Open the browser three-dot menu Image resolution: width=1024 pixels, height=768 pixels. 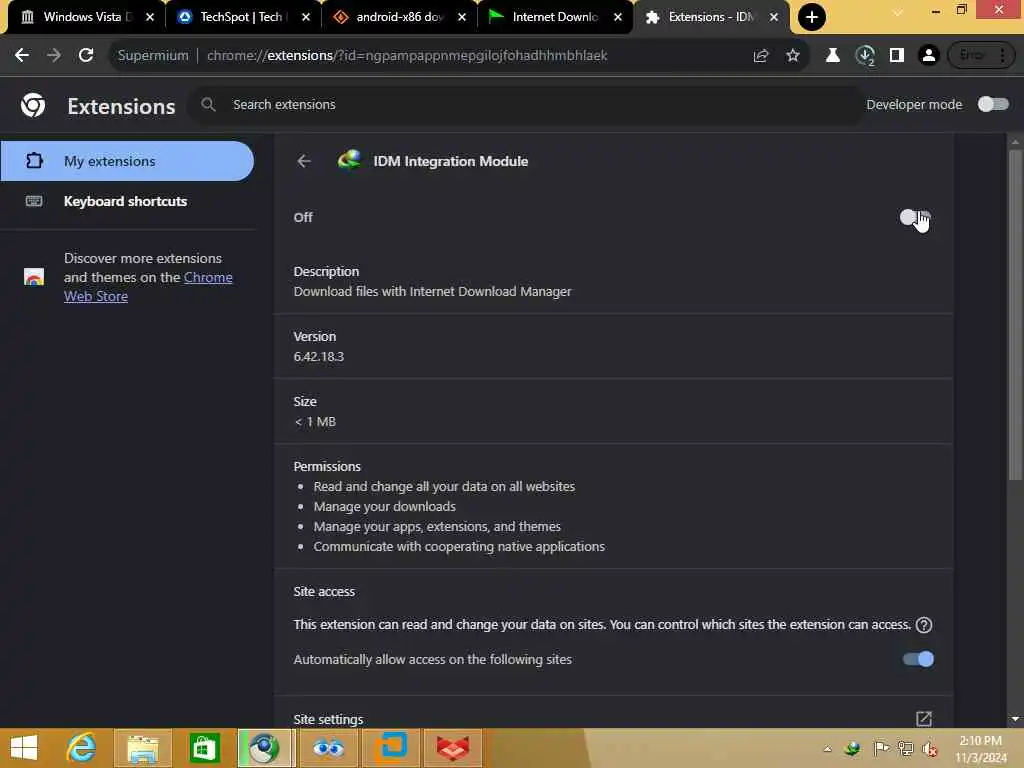tap(1002, 56)
